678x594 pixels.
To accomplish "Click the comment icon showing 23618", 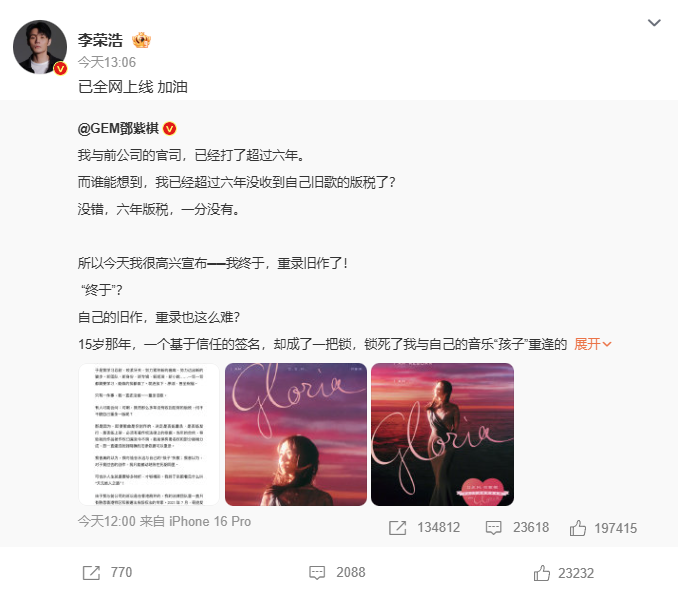I will (x=493, y=528).
